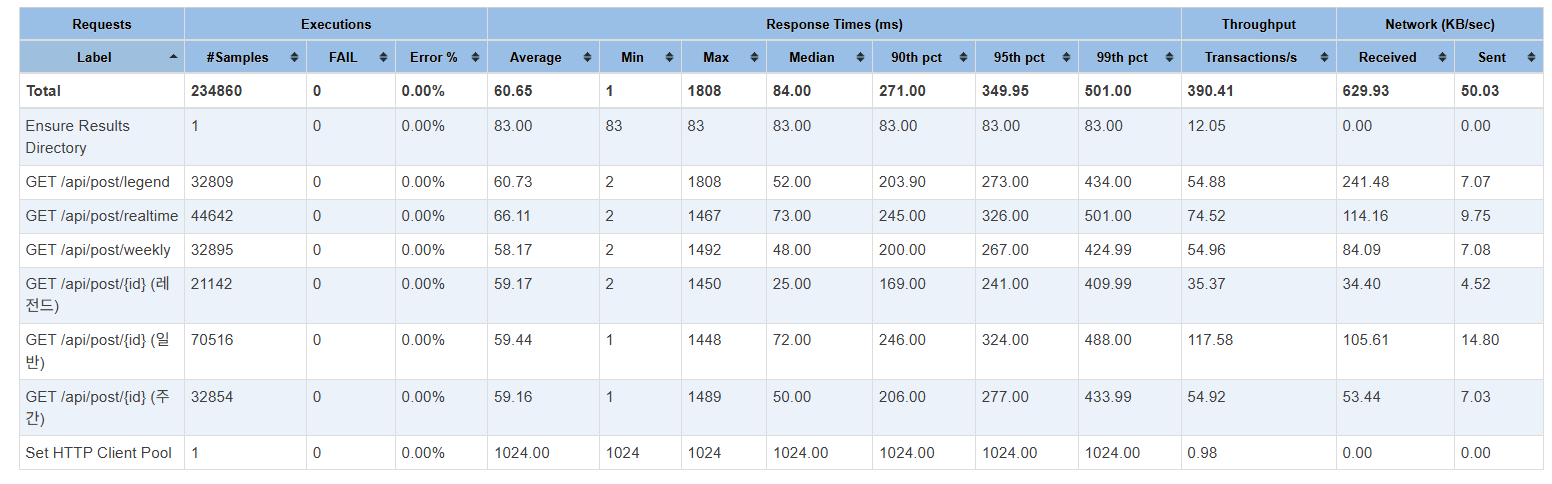The width and height of the screenshot is (1552, 484).
Task: Click the legend received value 241.48
Action: (1365, 182)
